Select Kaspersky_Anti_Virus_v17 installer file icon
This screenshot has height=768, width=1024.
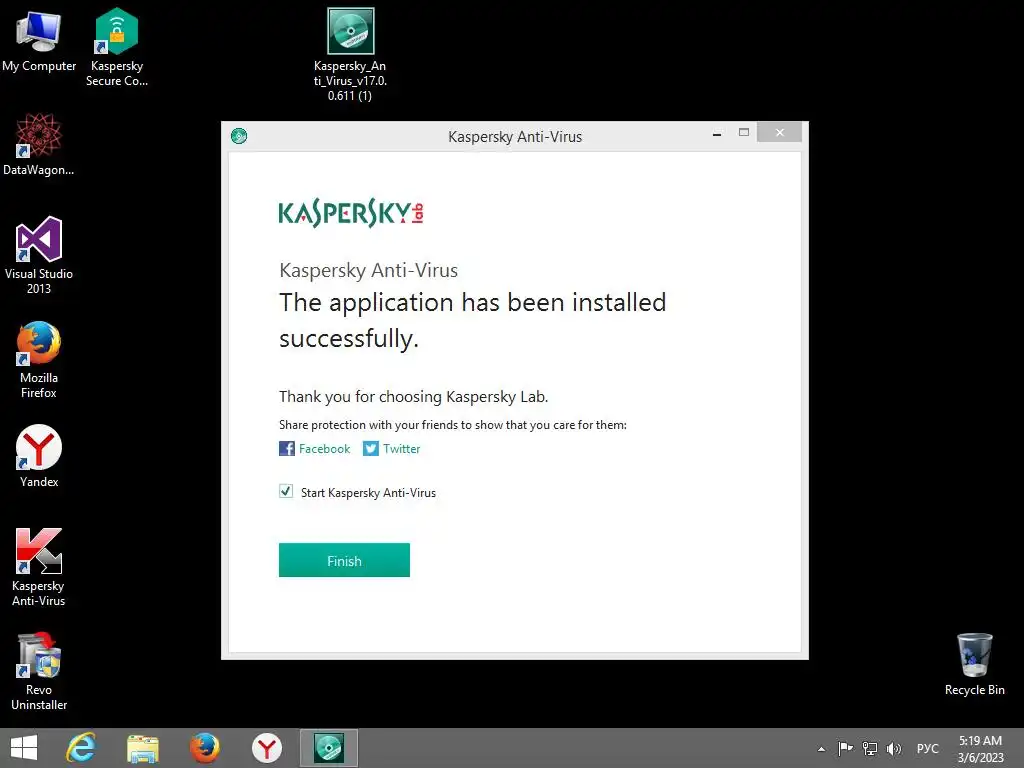[350, 55]
